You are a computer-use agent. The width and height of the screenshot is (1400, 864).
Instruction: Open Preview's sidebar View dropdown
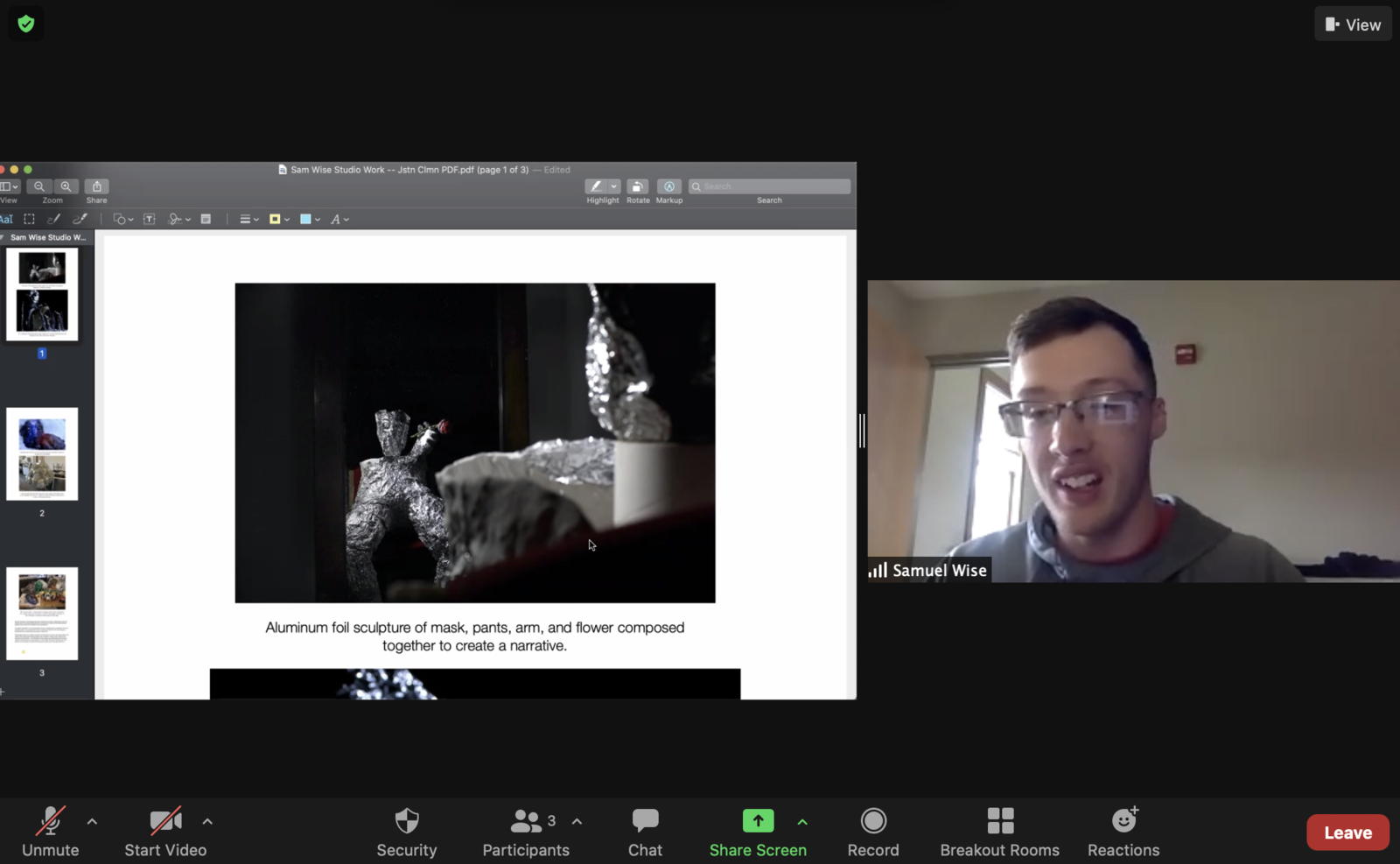pos(10,186)
